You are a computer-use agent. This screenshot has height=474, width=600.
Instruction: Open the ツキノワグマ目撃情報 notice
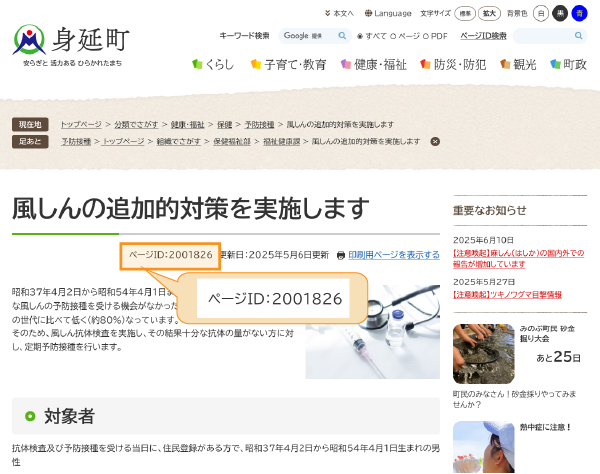[507, 294]
